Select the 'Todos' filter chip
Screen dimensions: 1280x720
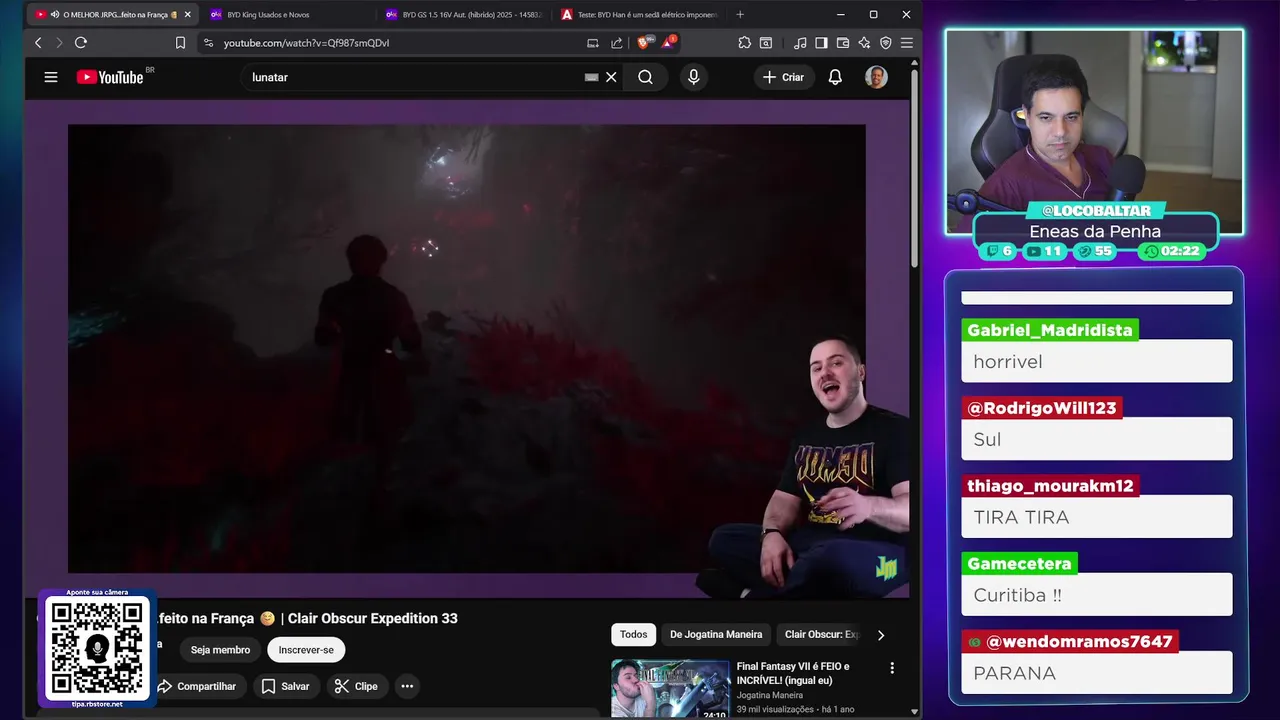point(633,634)
